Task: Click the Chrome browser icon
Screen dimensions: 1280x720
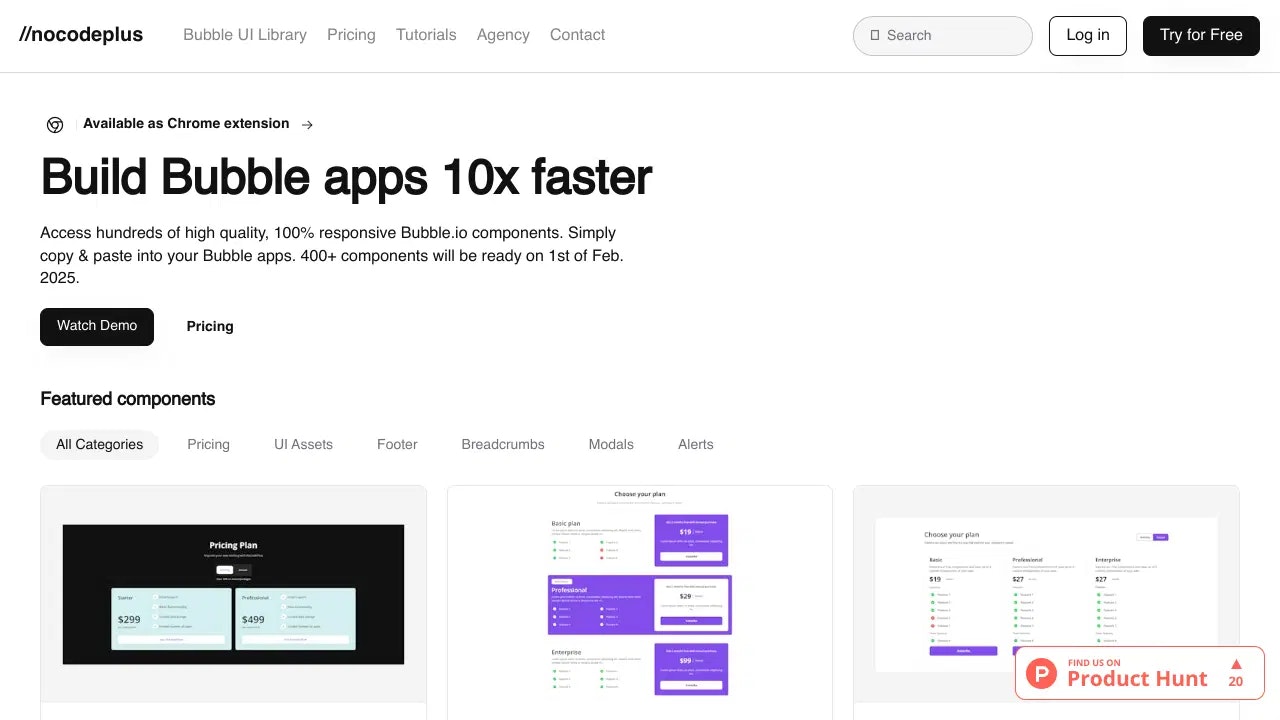Action: pos(55,125)
